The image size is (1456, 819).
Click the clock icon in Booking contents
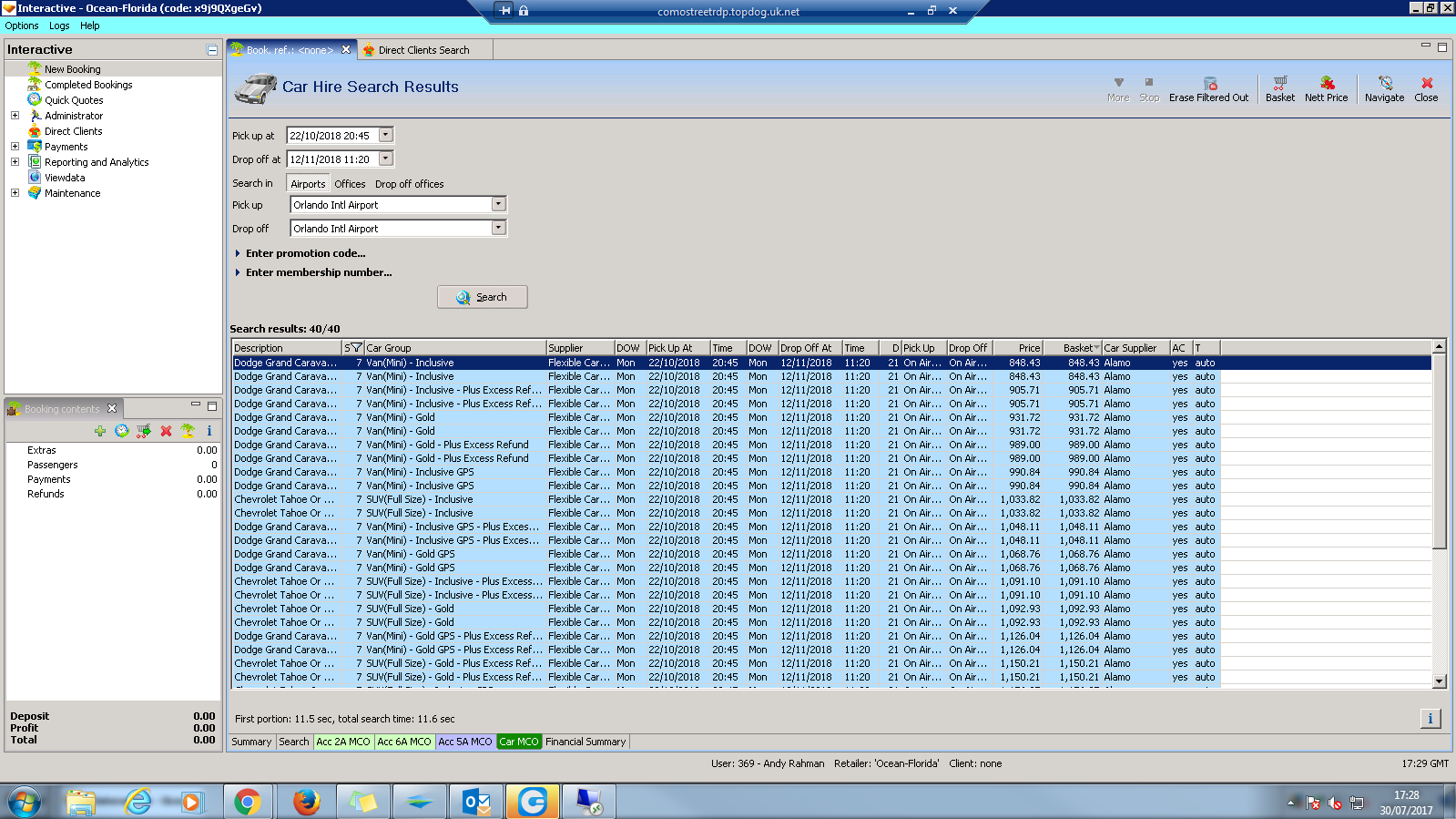pyautogui.click(x=122, y=431)
